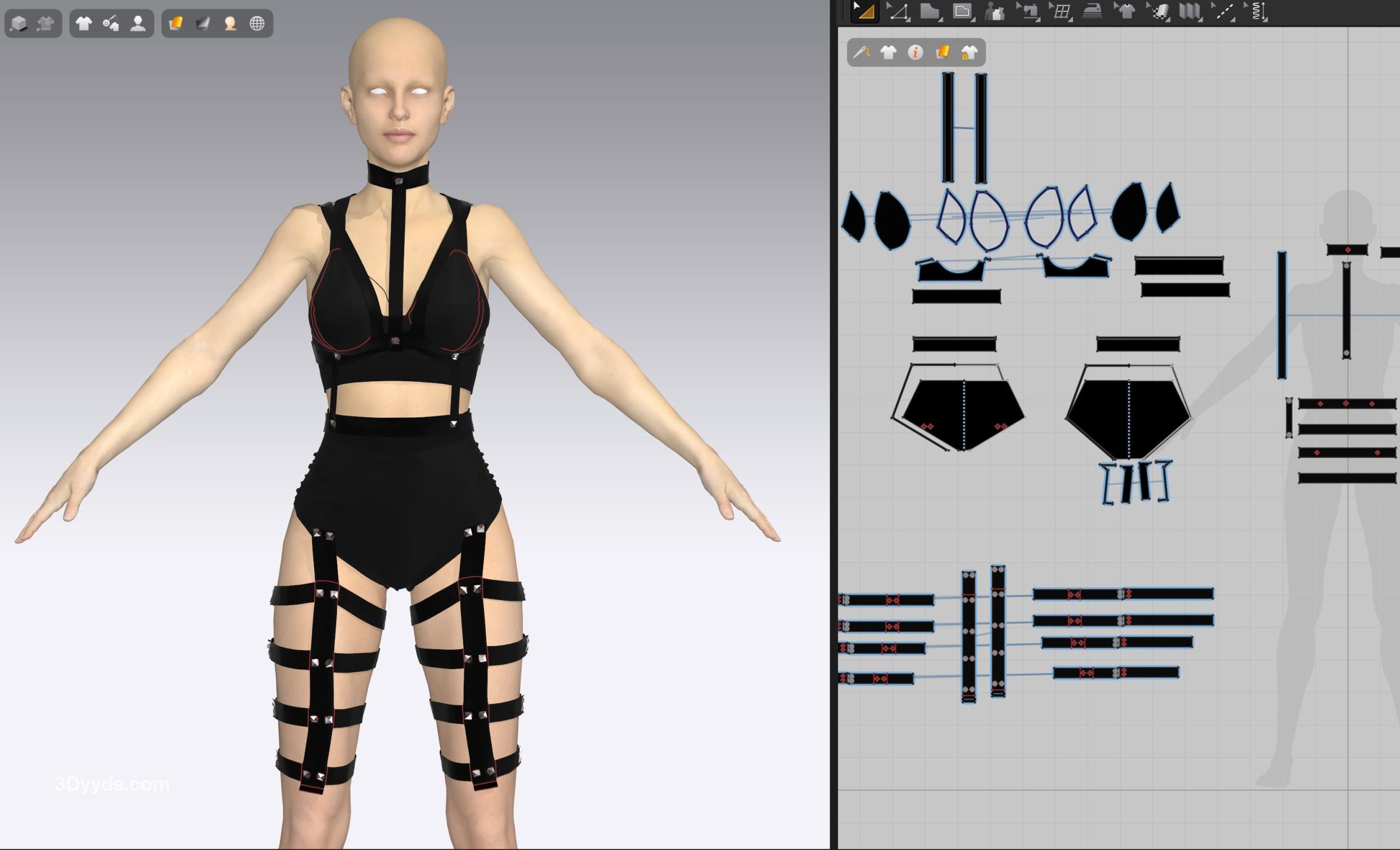
Task: Select the Edit Pattern point tool
Action: click(898, 12)
